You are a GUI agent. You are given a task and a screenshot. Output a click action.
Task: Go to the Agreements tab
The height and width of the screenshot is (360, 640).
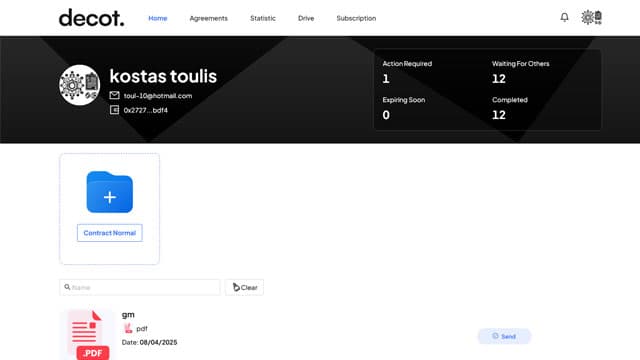point(209,18)
